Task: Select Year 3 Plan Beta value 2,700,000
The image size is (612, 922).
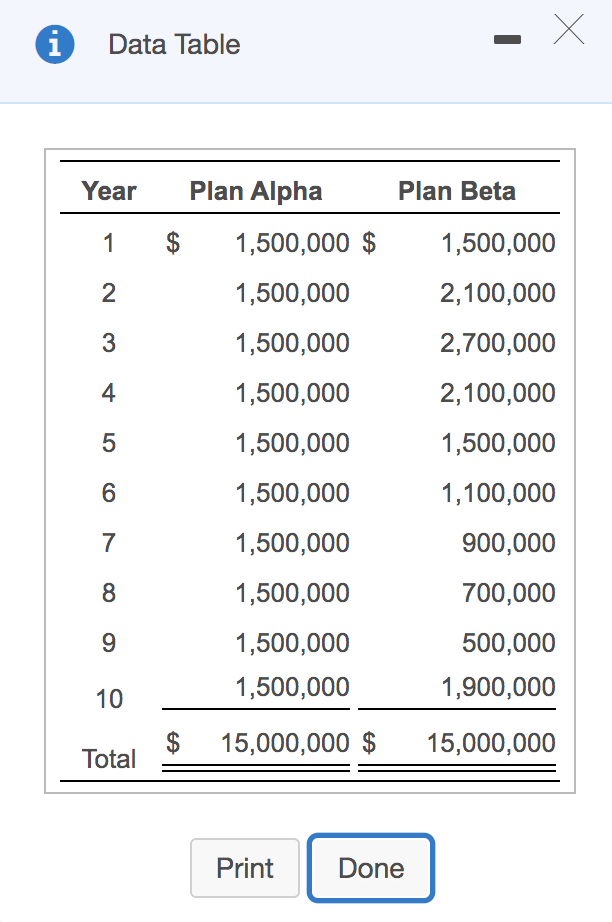Action: tap(500, 342)
